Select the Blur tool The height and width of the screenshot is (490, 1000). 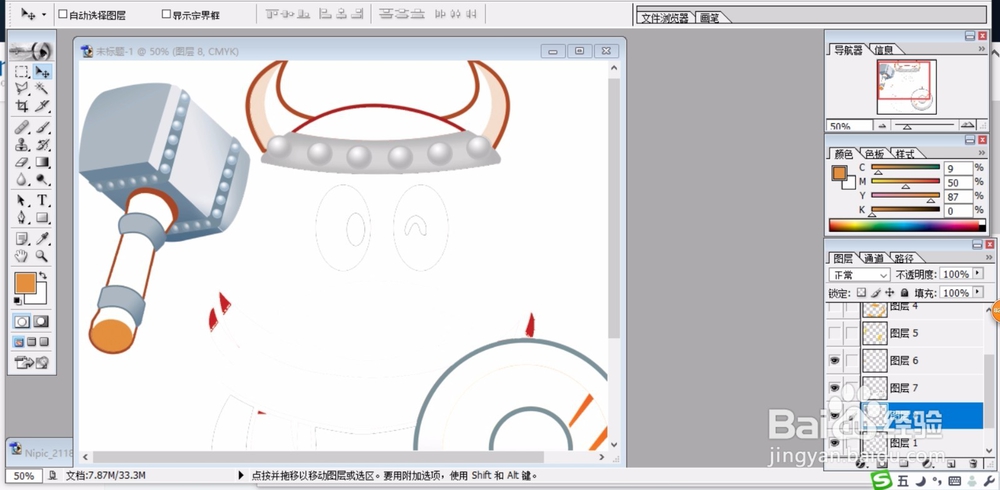(x=22, y=179)
